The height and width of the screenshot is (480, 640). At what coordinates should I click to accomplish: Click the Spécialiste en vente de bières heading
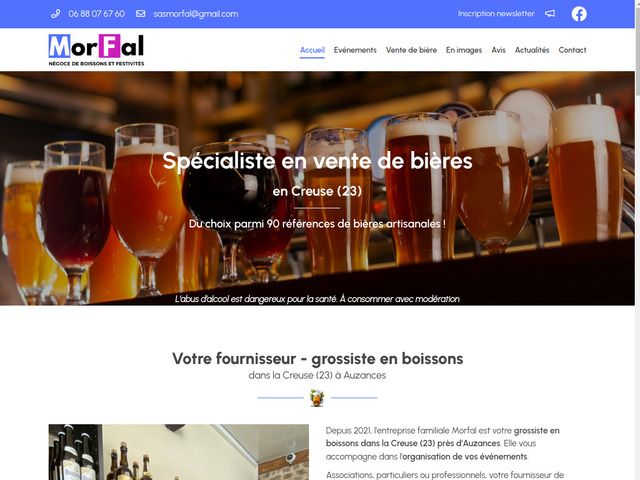tap(317, 160)
